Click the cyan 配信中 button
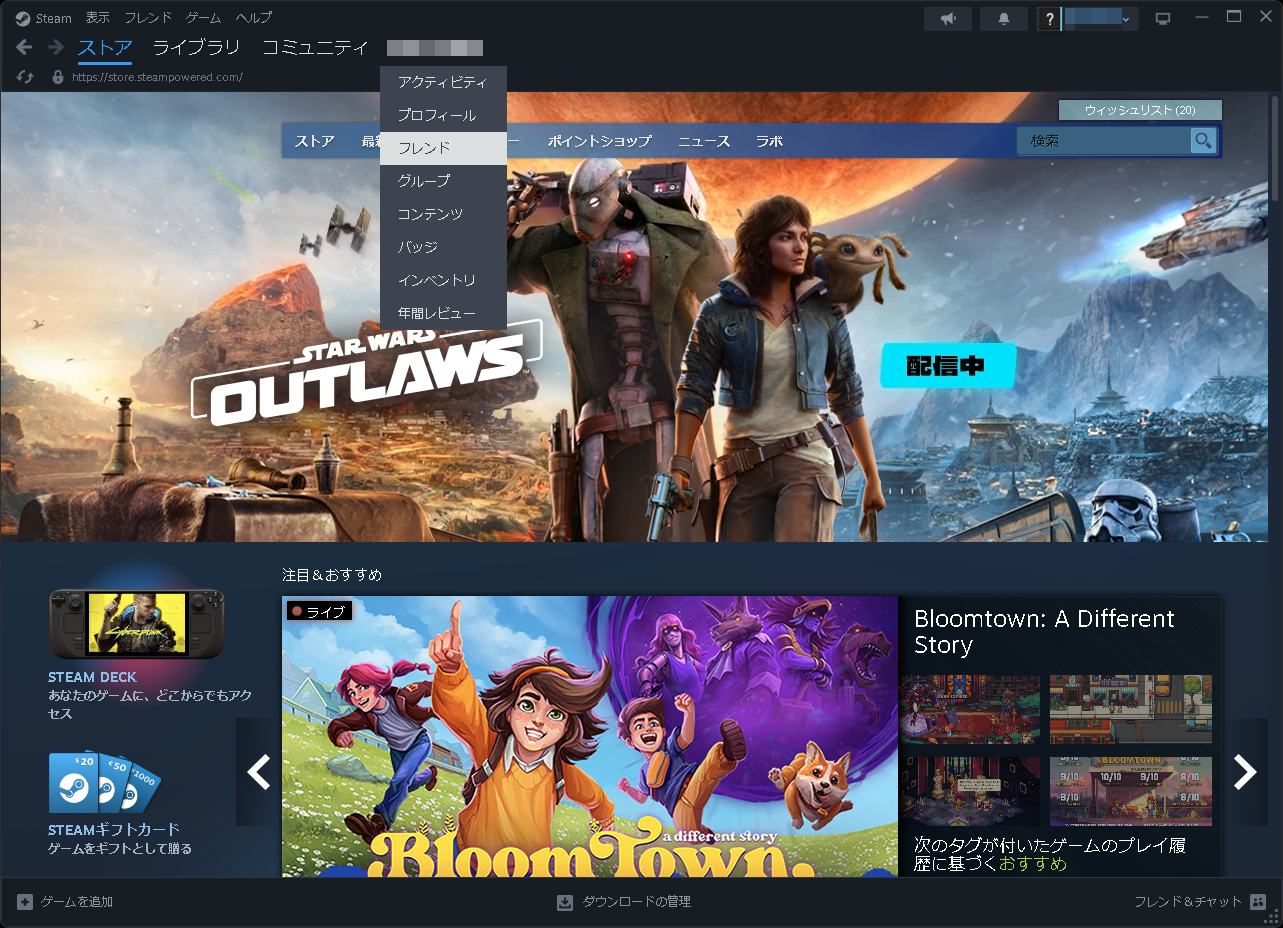This screenshot has height=928, width=1283. 948,366
